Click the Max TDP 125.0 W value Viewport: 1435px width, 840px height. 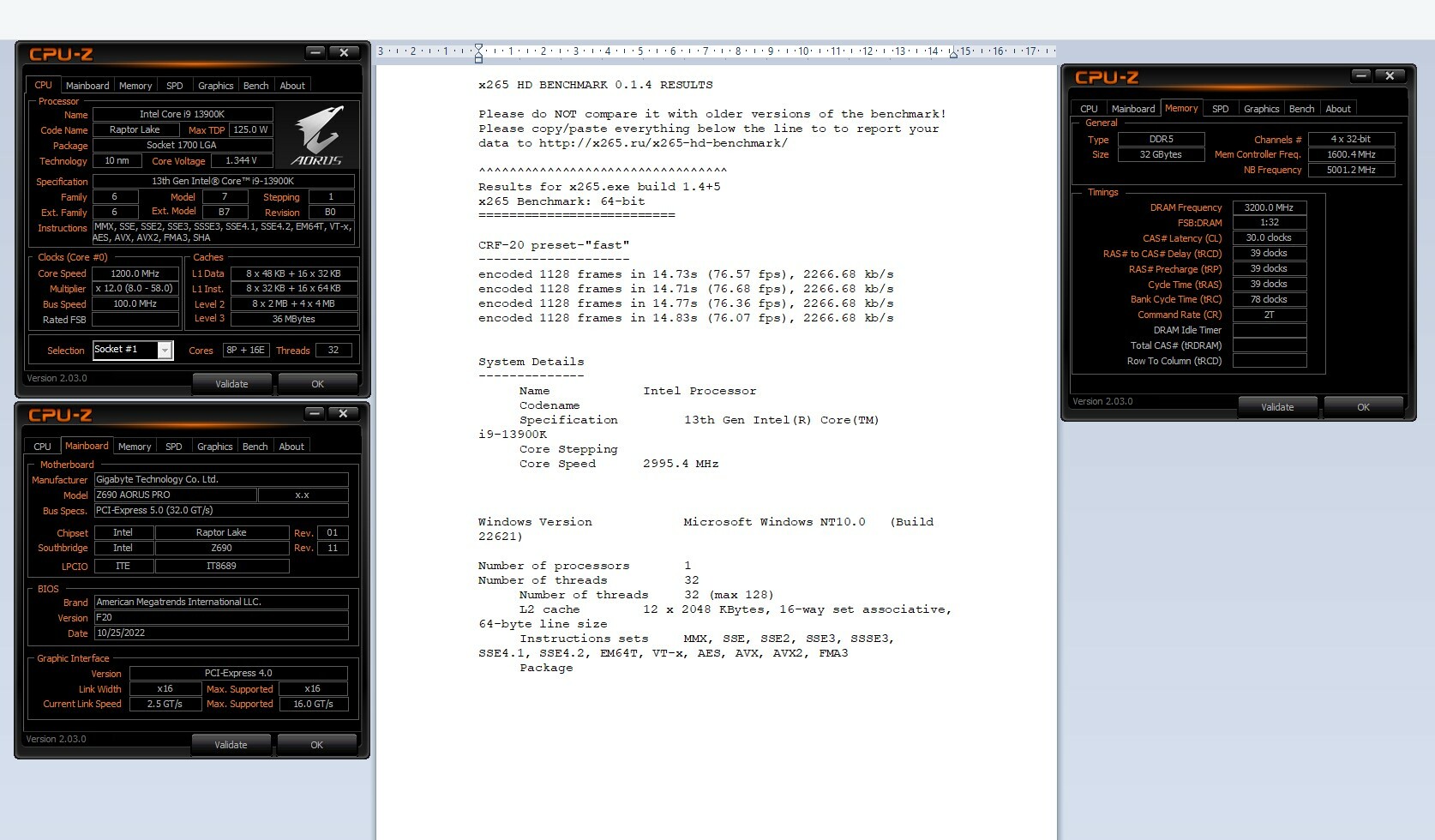250,129
